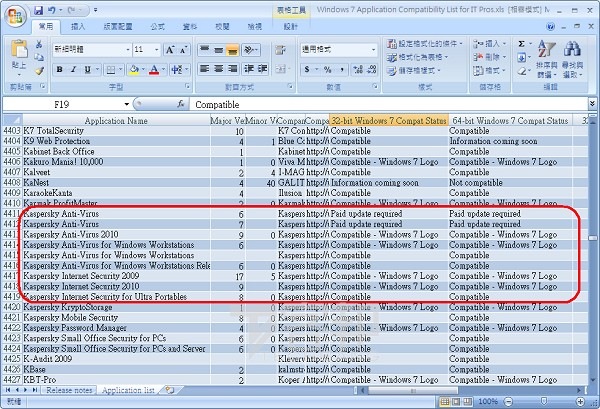Click the fx insert function icon
This screenshot has width=600, height=409.
[181, 104]
